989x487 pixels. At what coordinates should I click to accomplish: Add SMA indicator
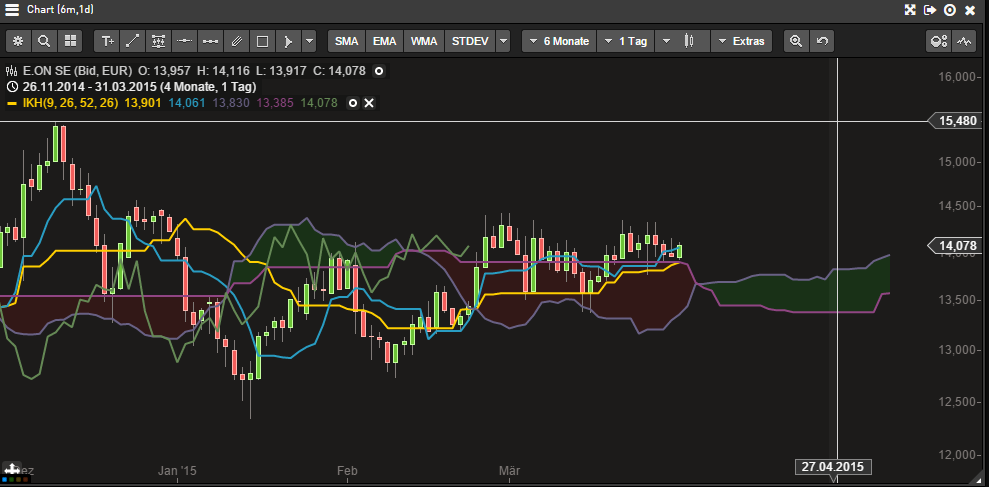346,42
